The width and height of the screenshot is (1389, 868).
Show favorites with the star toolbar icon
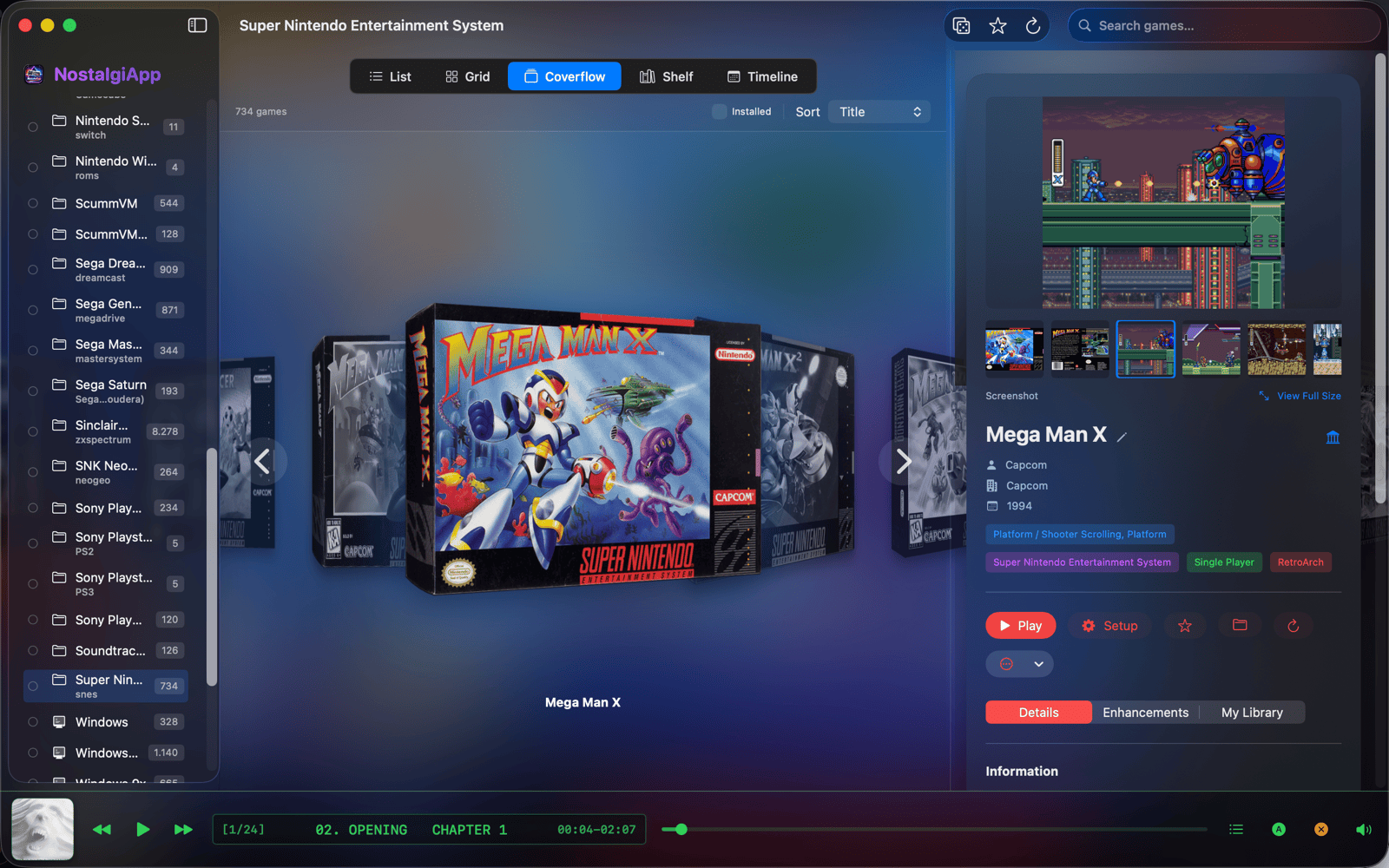pyautogui.click(x=997, y=26)
